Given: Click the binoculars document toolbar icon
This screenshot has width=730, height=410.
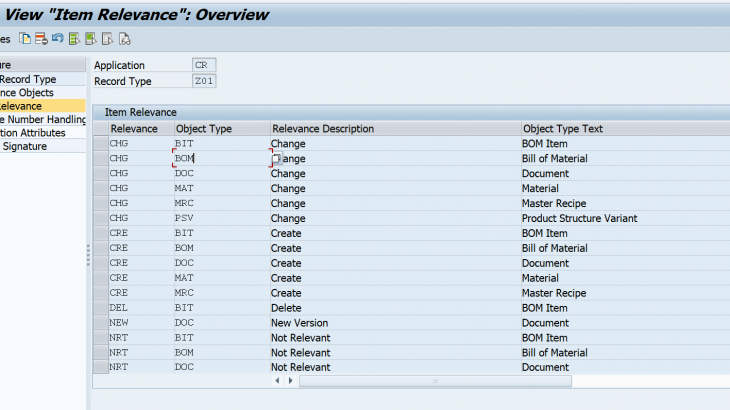Looking at the screenshot, I should point(124,39).
